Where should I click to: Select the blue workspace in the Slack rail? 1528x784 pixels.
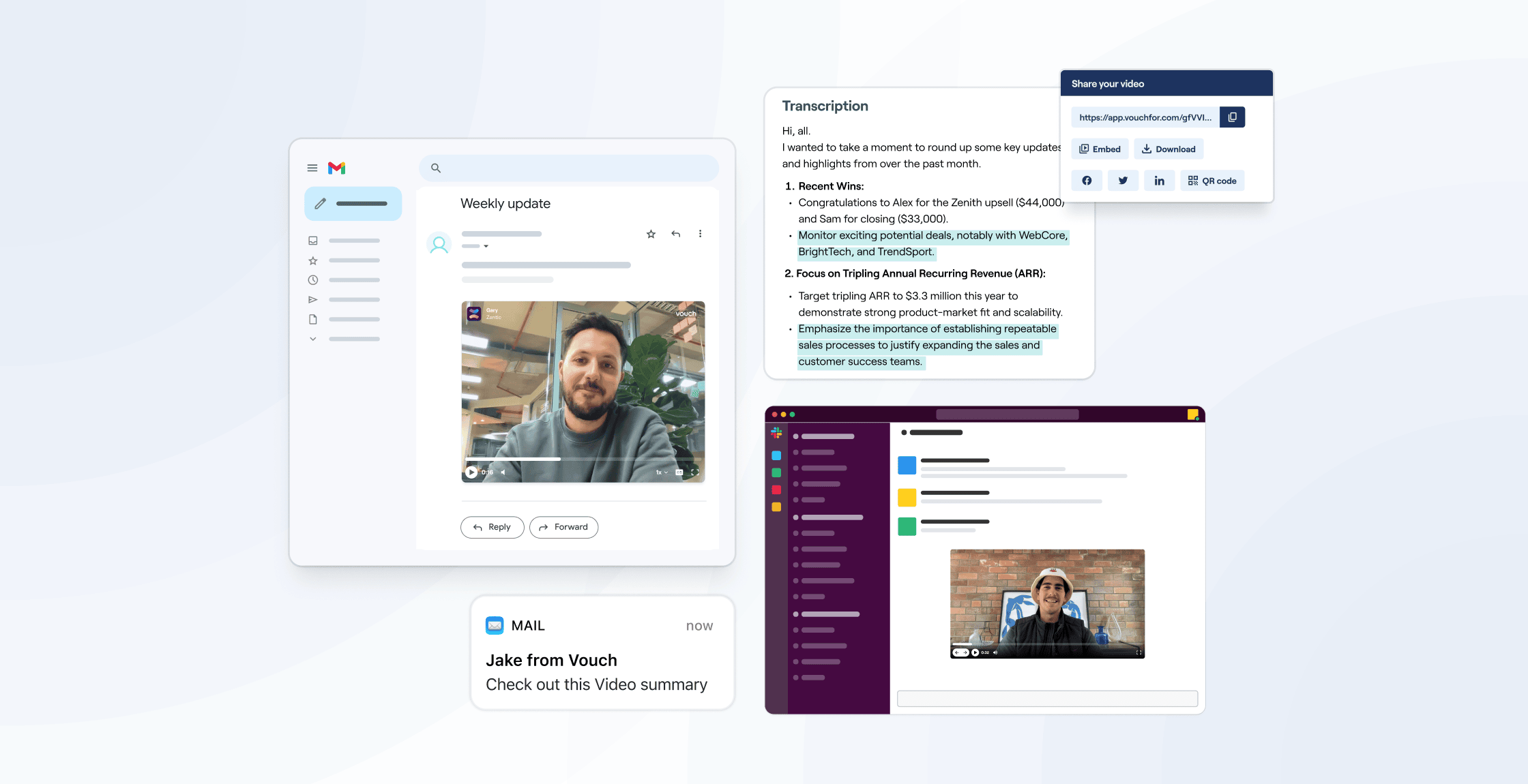click(776, 455)
